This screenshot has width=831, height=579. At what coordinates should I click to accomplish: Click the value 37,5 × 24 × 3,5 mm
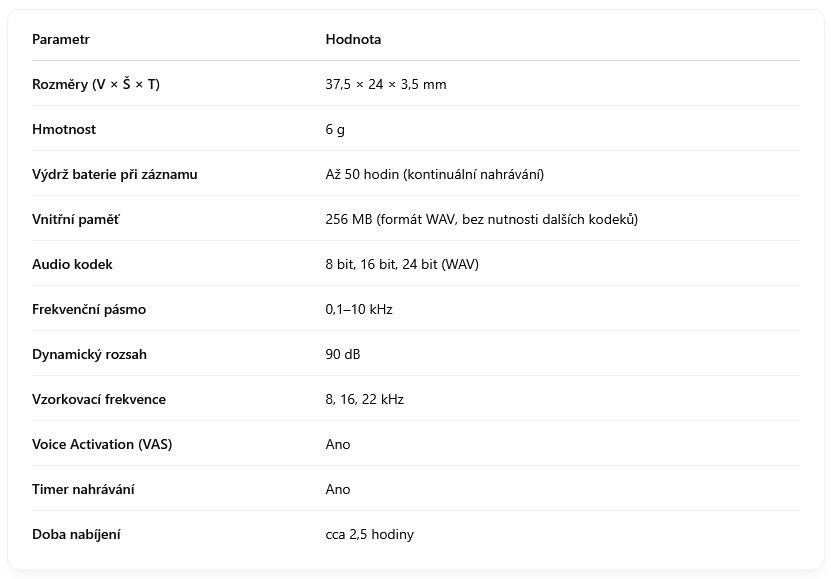point(386,84)
